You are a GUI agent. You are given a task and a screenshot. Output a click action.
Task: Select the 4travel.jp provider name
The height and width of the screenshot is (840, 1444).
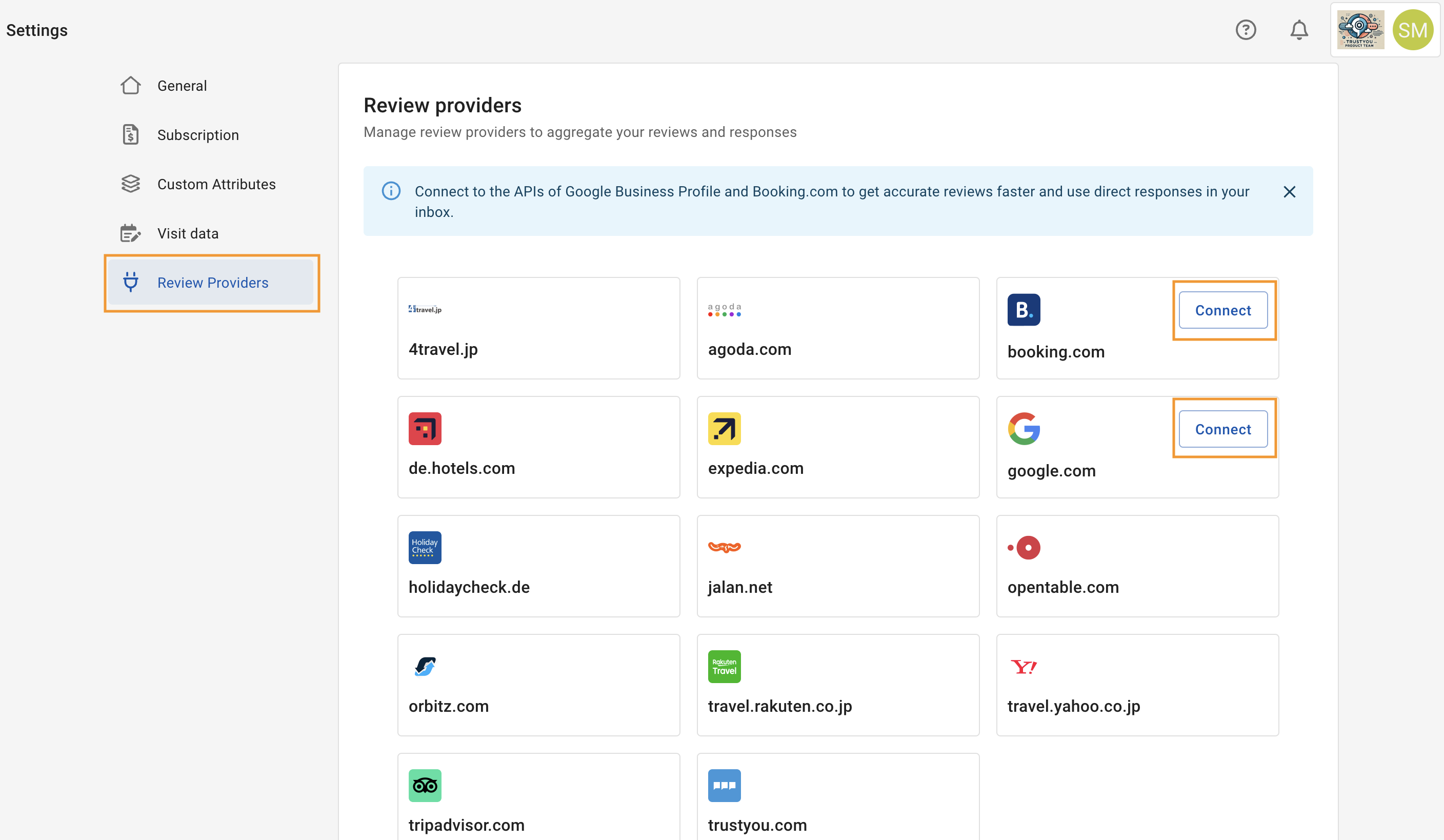coord(443,349)
